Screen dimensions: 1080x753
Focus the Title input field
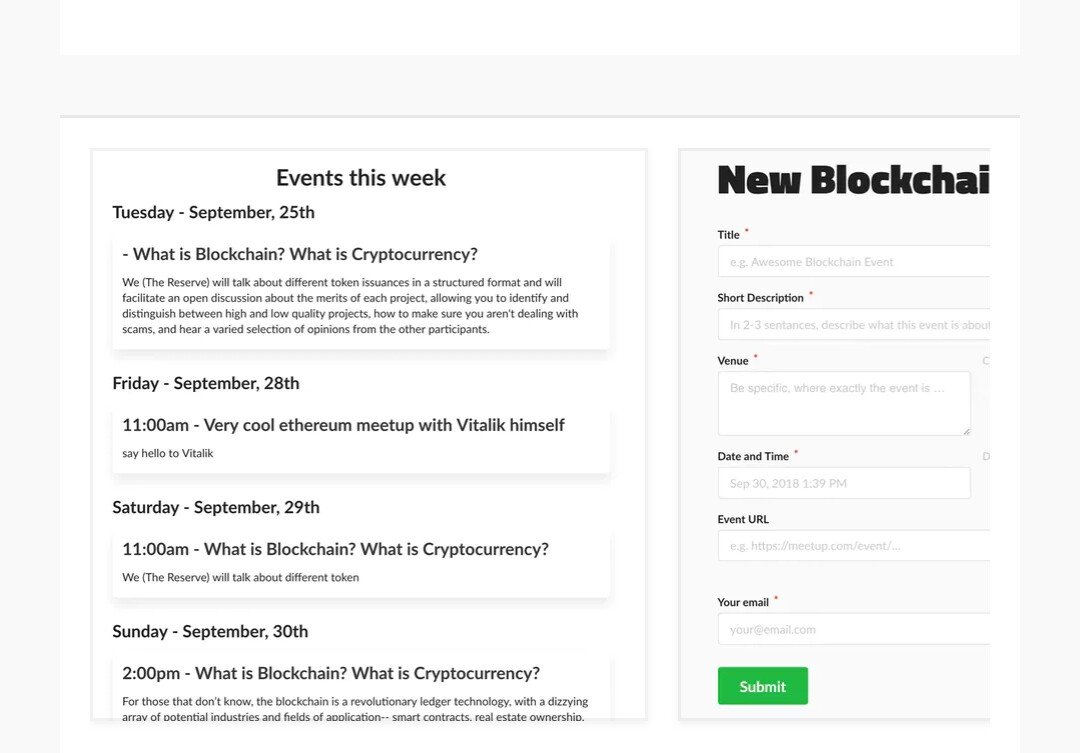[x=853, y=262]
